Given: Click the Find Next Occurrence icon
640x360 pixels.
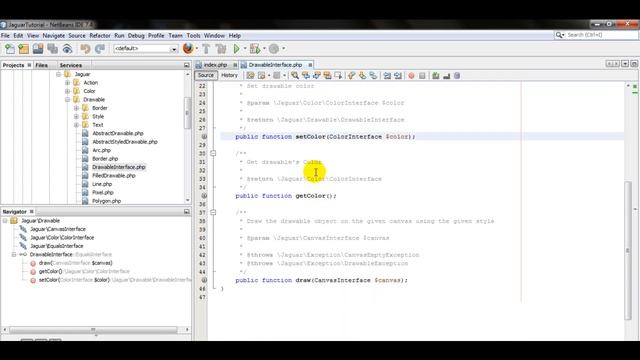Looking at the screenshot, I should click(317, 76).
